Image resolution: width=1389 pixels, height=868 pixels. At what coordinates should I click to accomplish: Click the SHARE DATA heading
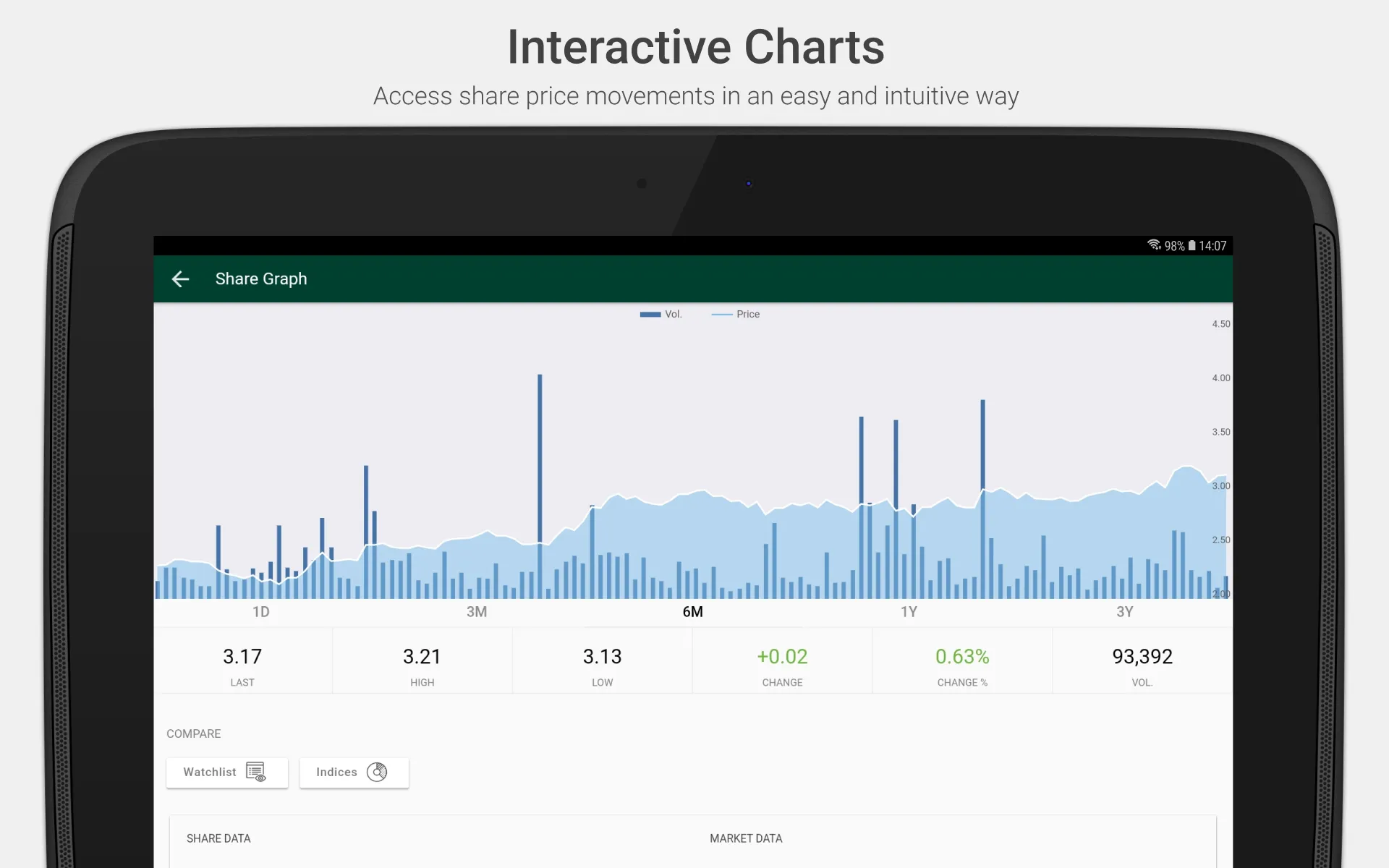(218, 838)
